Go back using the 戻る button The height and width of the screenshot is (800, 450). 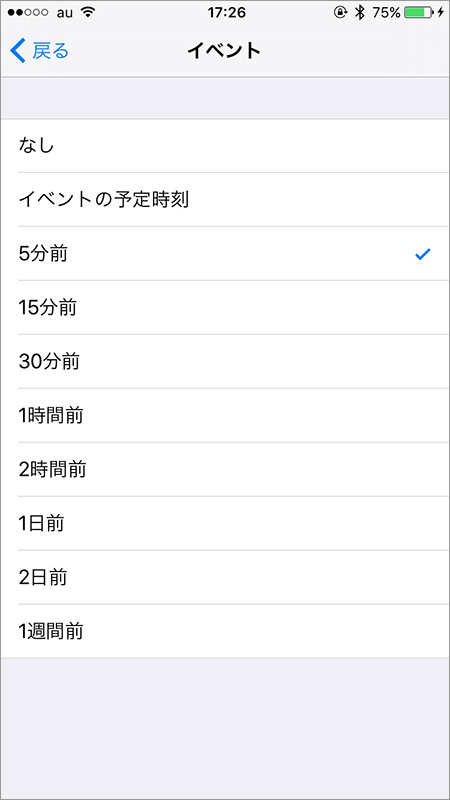39,51
